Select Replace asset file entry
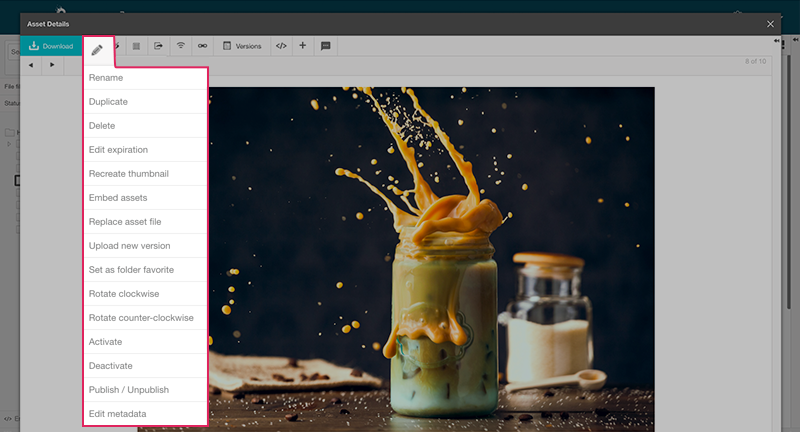This screenshot has height=432, width=800. 145,222
